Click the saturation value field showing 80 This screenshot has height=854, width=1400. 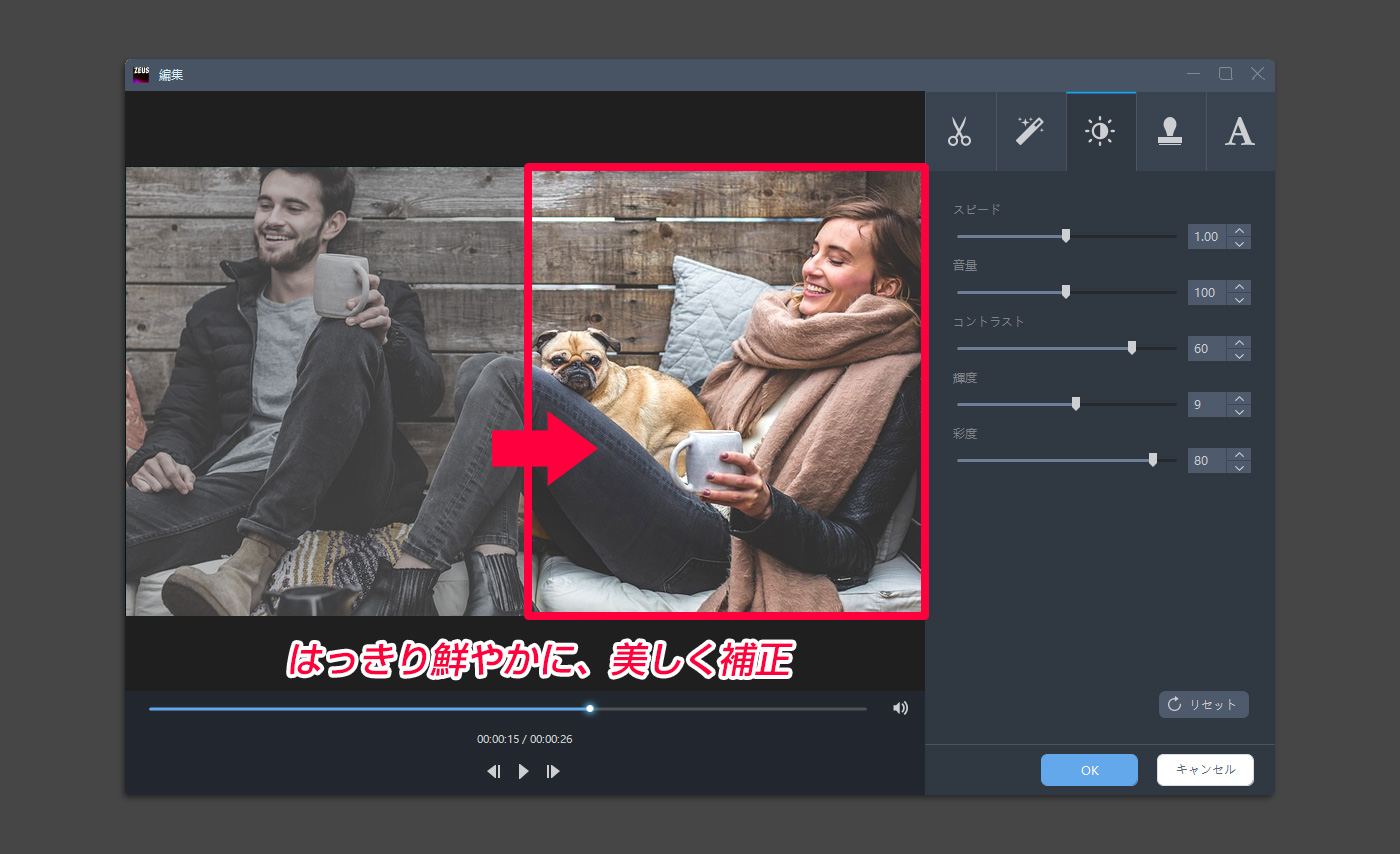[1205, 461]
